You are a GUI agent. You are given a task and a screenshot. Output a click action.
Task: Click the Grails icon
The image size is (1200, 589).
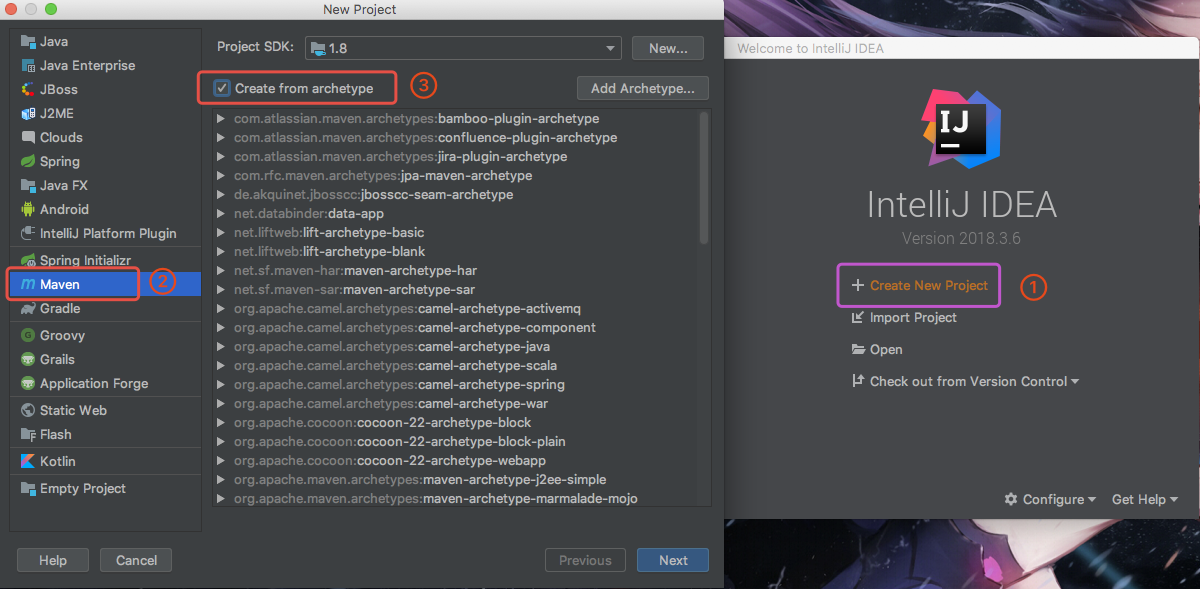coord(28,360)
